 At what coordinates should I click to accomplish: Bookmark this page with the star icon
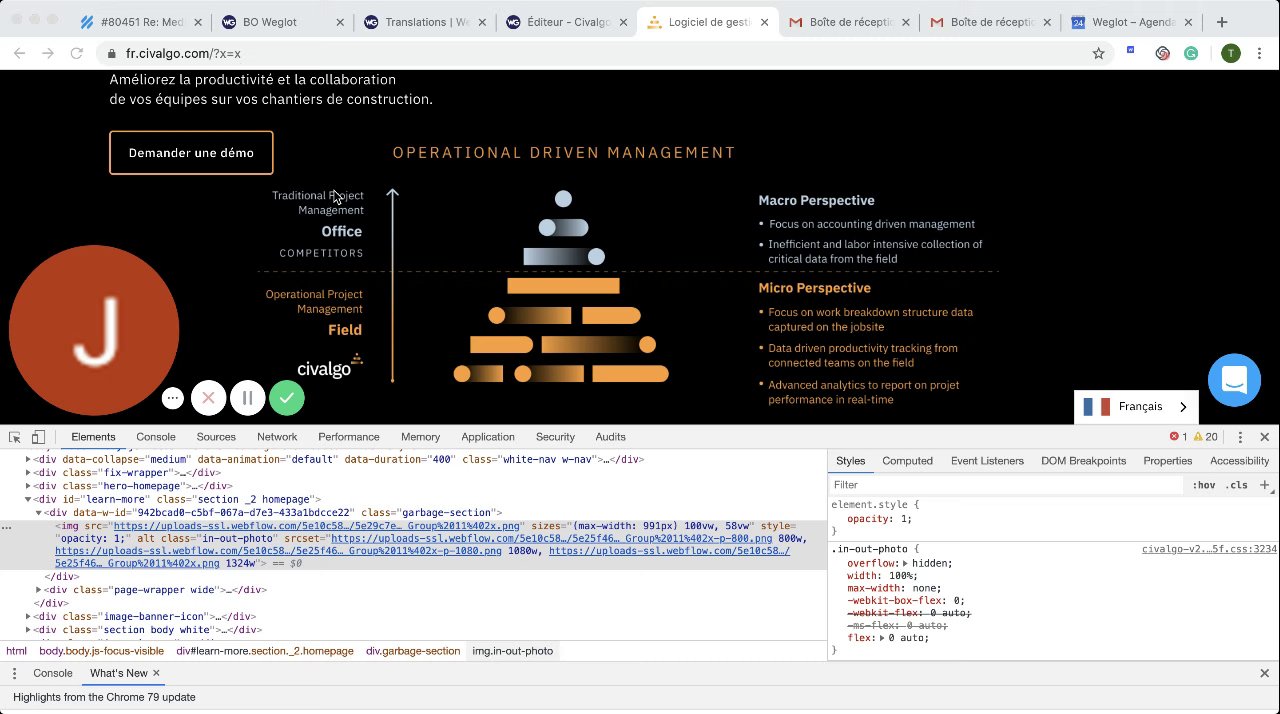tap(1098, 54)
